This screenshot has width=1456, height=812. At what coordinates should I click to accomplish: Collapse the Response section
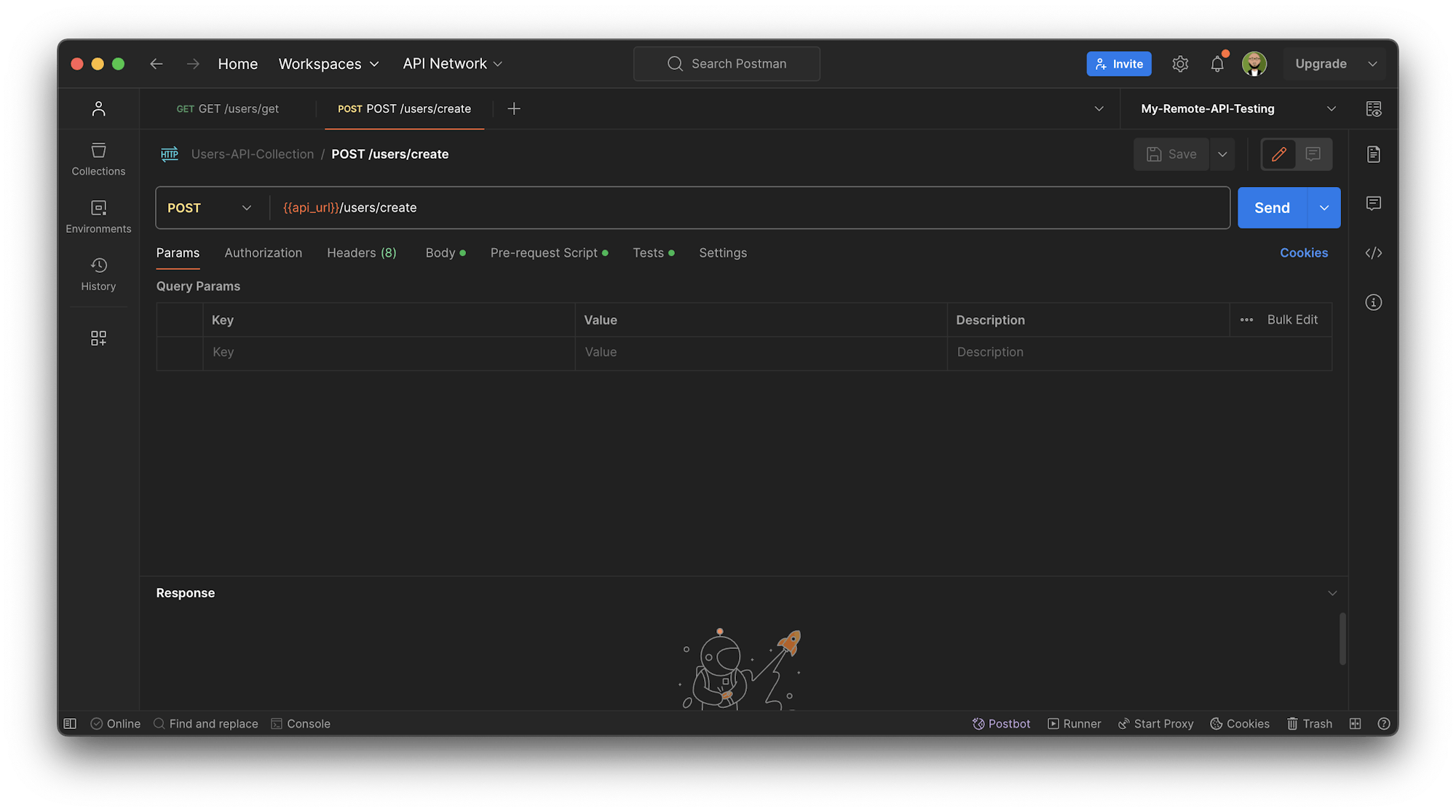click(1333, 592)
